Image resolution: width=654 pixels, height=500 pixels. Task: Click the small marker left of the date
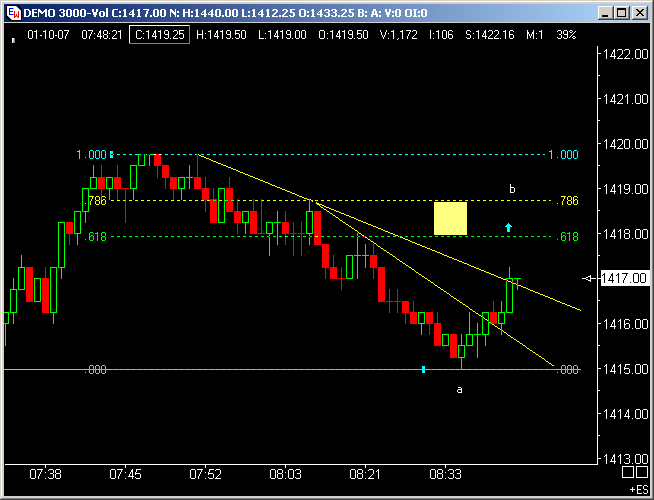13,40
